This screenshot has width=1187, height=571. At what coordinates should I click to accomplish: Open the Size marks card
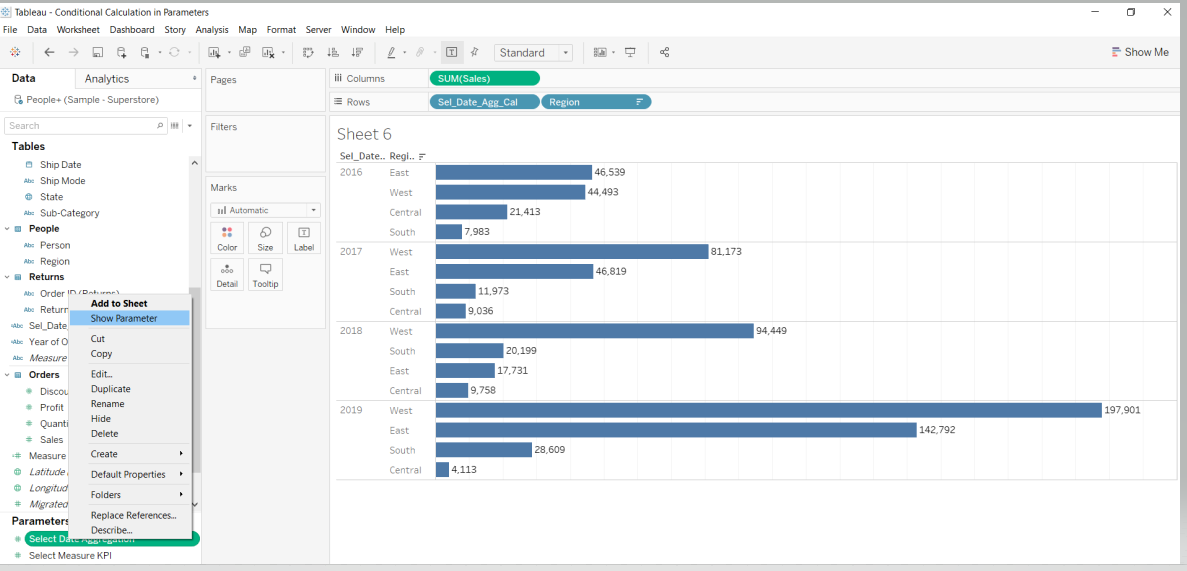(266, 238)
